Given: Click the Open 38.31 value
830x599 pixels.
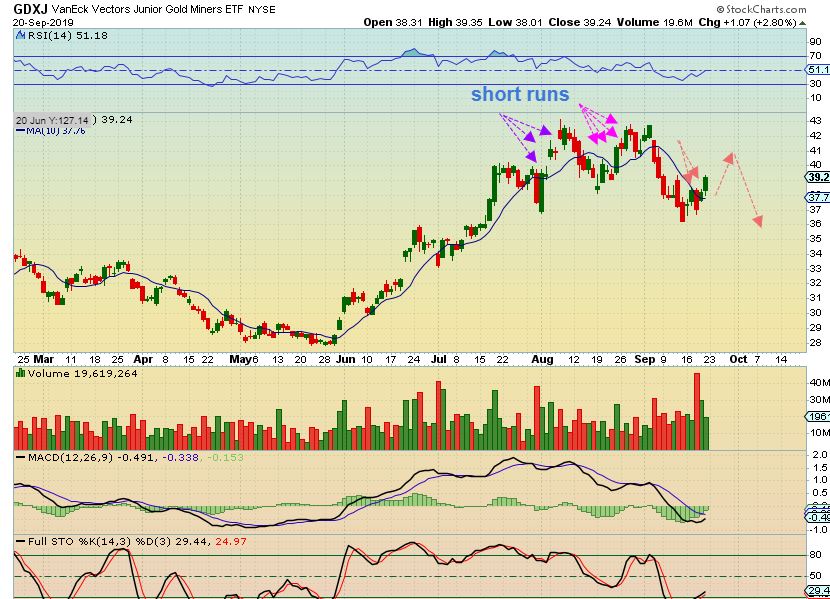Looking at the screenshot, I should (x=393, y=22).
